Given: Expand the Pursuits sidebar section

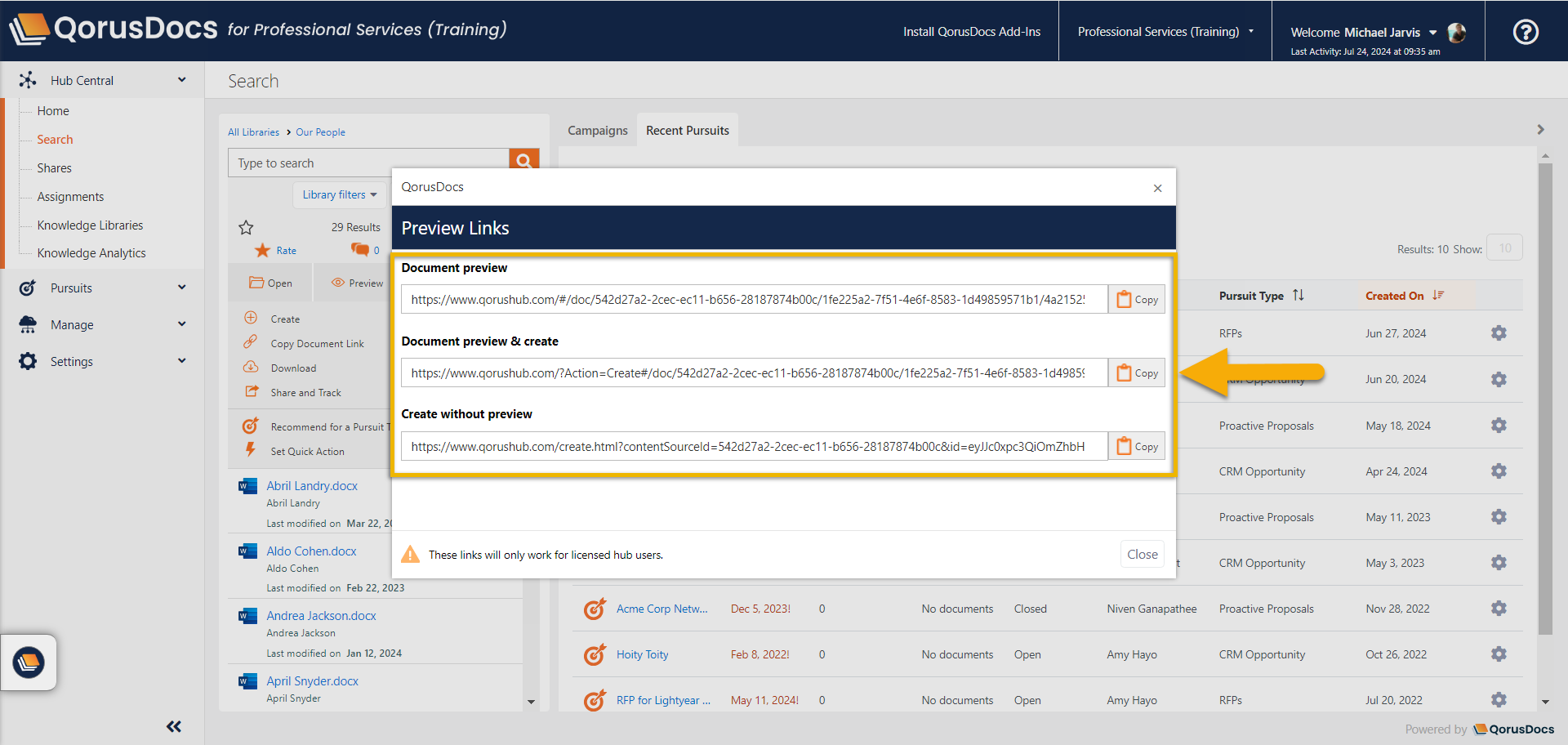Looking at the screenshot, I should (103, 288).
